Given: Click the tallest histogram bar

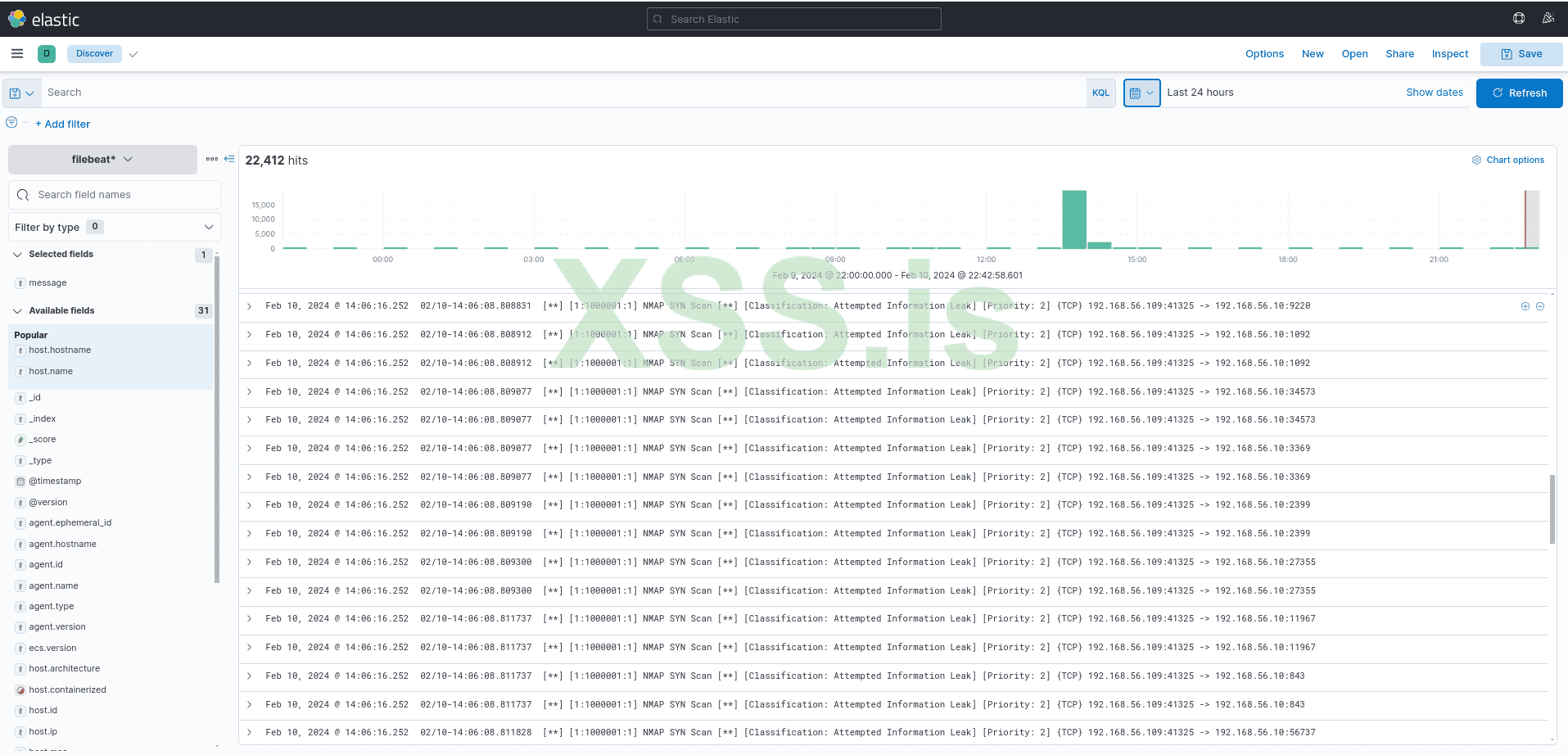Looking at the screenshot, I should point(1073,219).
